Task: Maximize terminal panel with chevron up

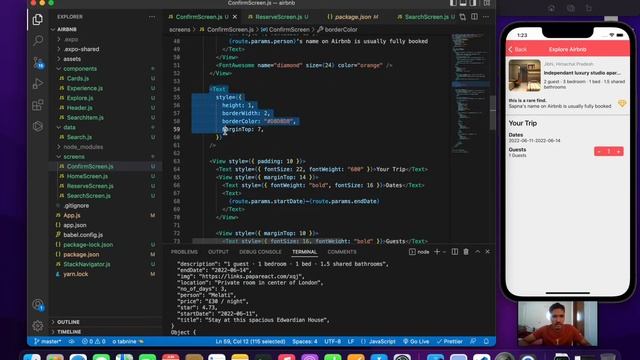Action: point(477,252)
